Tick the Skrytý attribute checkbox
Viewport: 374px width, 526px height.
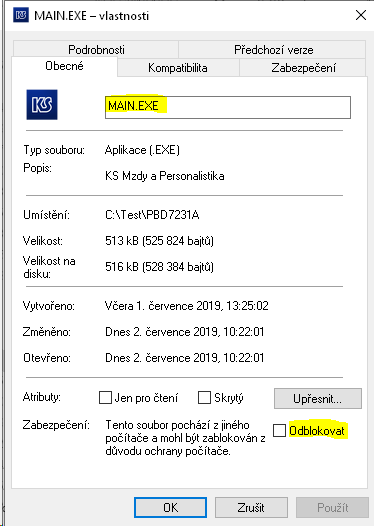click(x=204, y=398)
